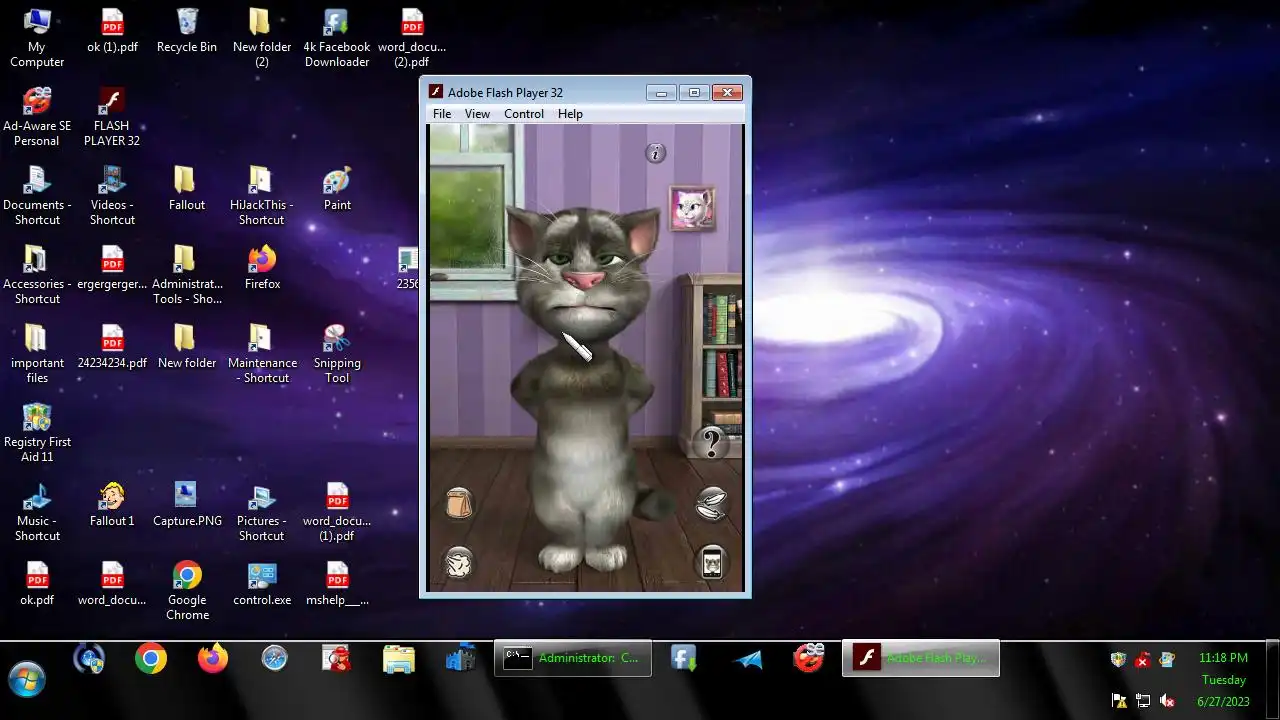Image resolution: width=1280 pixels, height=720 pixels.
Task: Select the My Computer desktop icon
Action: 37,38
